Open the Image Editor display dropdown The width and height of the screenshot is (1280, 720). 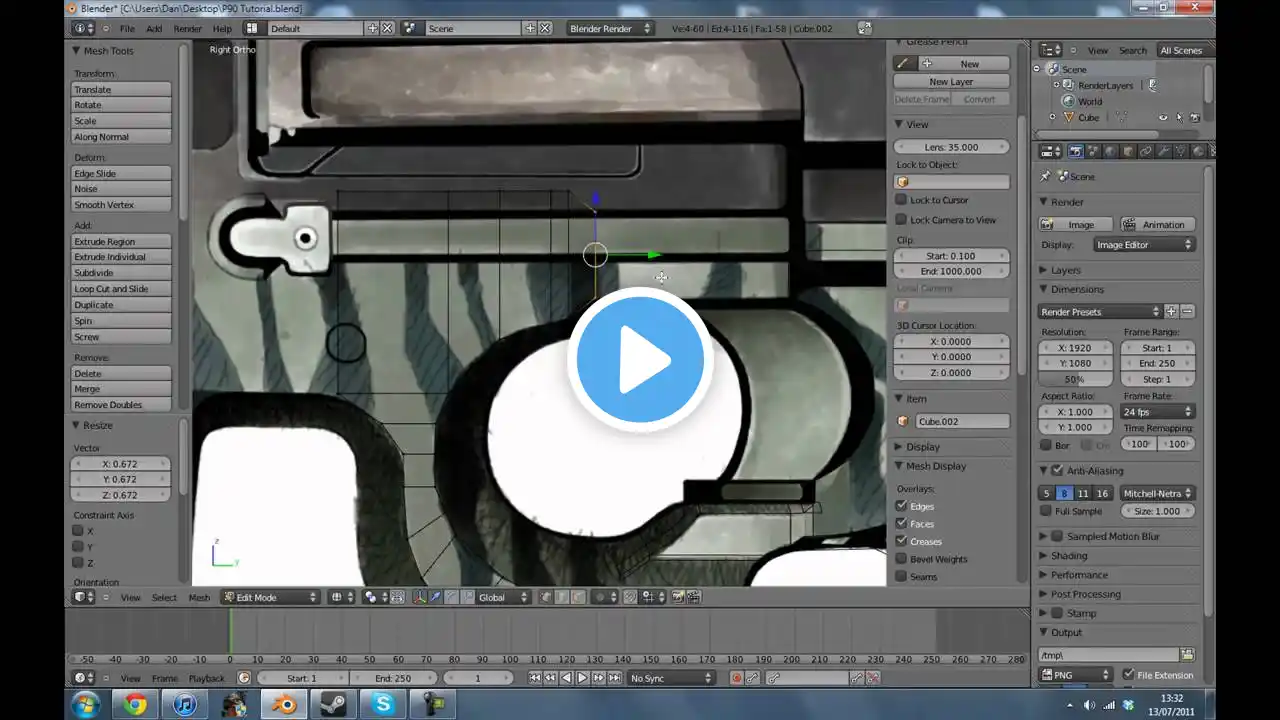pos(1145,244)
